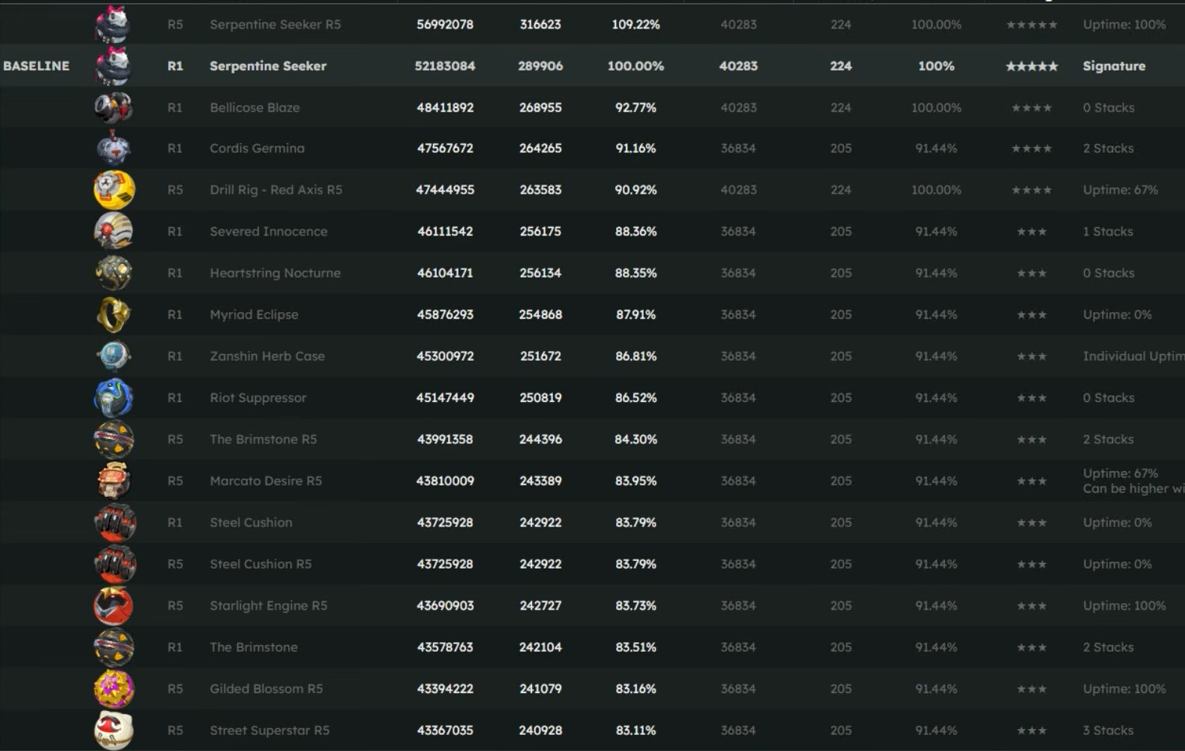Select the Steel Cushion R1 icon
1185x751 pixels.
pos(114,522)
